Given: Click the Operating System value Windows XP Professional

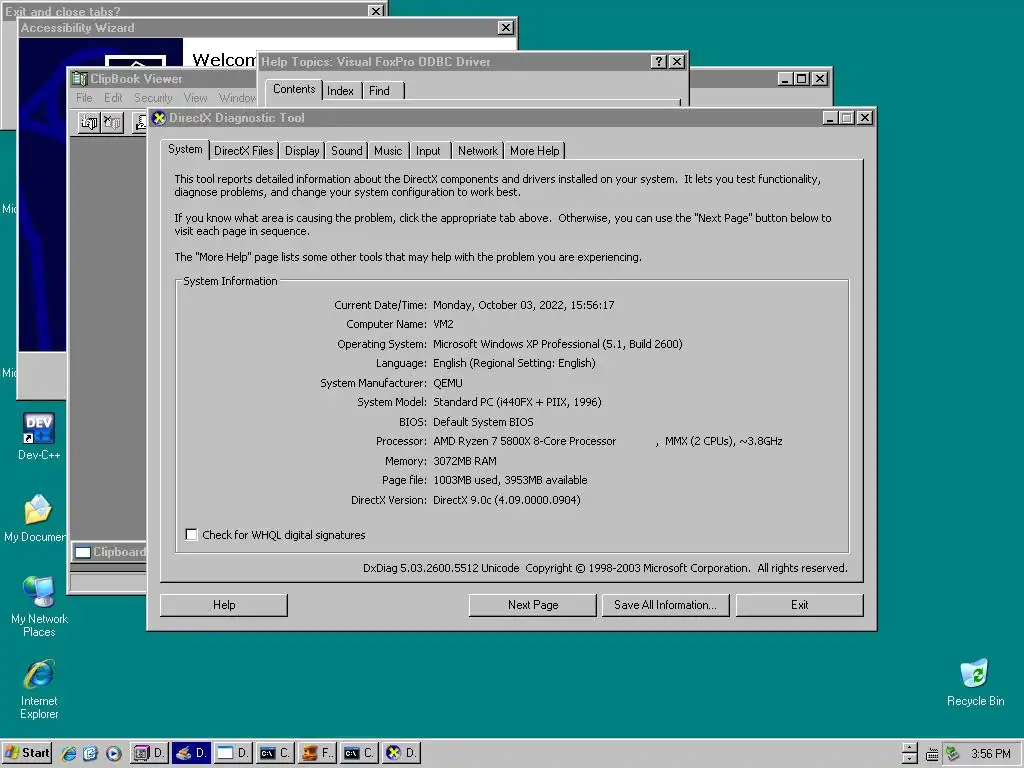Looking at the screenshot, I should click(x=558, y=344).
